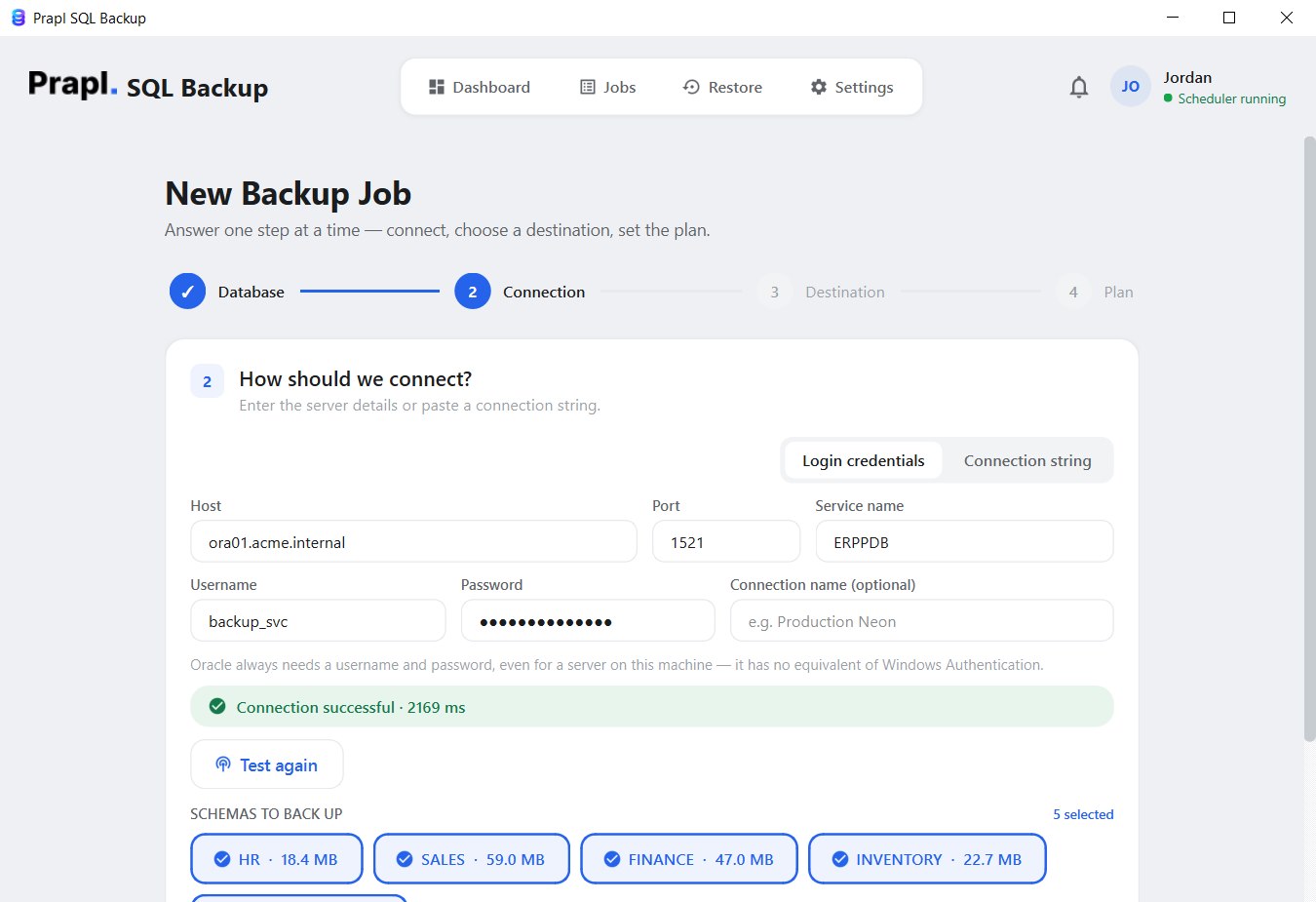Viewport: 1316px width, 902px height.
Task: Toggle the INVENTORY 22.7 MB schema chip
Action: click(927, 859)
